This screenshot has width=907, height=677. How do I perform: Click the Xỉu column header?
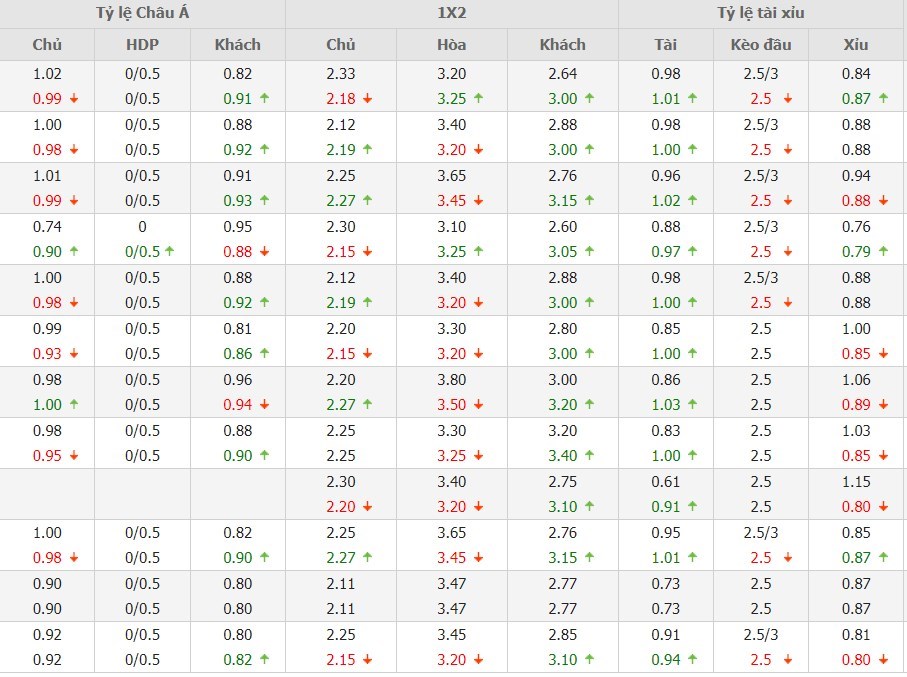point(857,45)
